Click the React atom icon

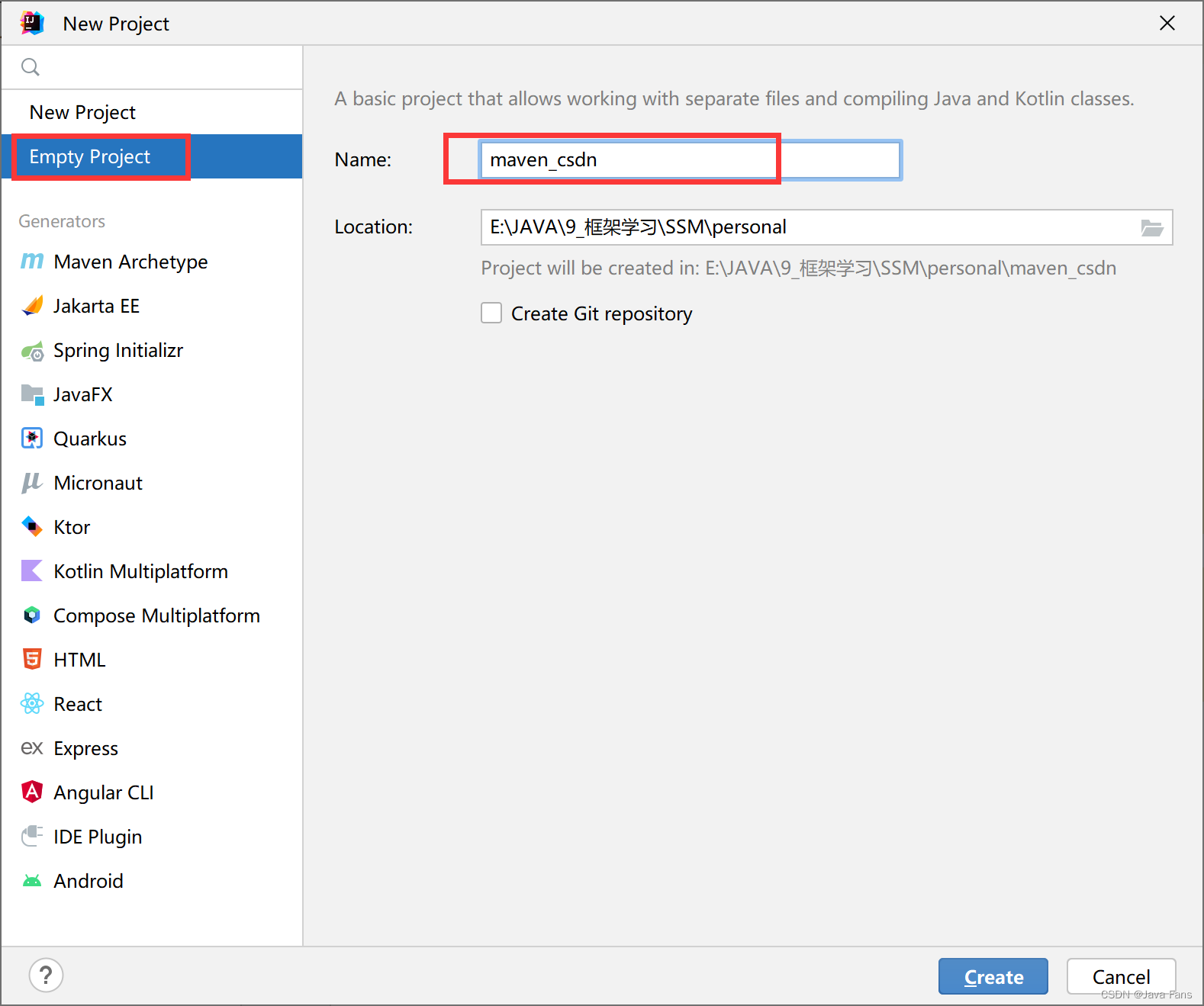[32, 704]
